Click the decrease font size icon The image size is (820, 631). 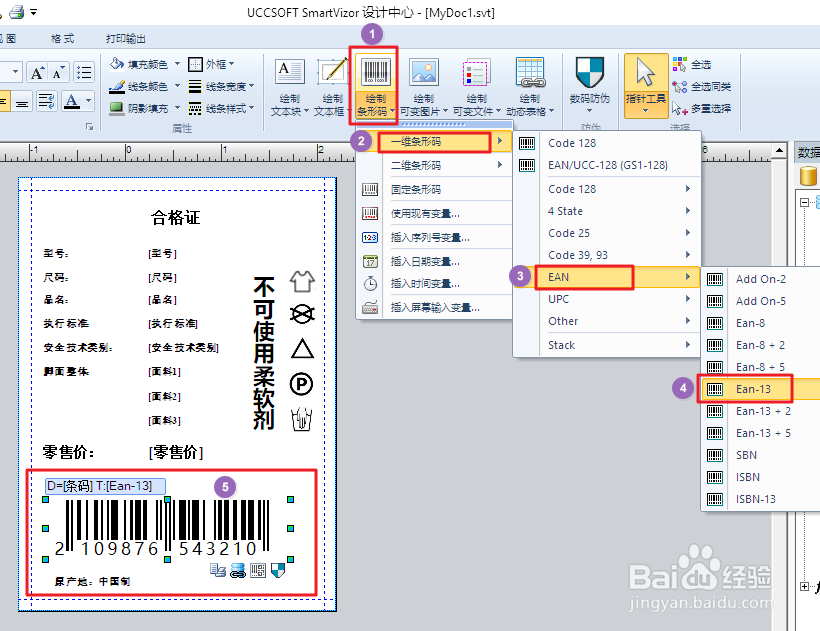pyautogui.click(x=58, y=73)
